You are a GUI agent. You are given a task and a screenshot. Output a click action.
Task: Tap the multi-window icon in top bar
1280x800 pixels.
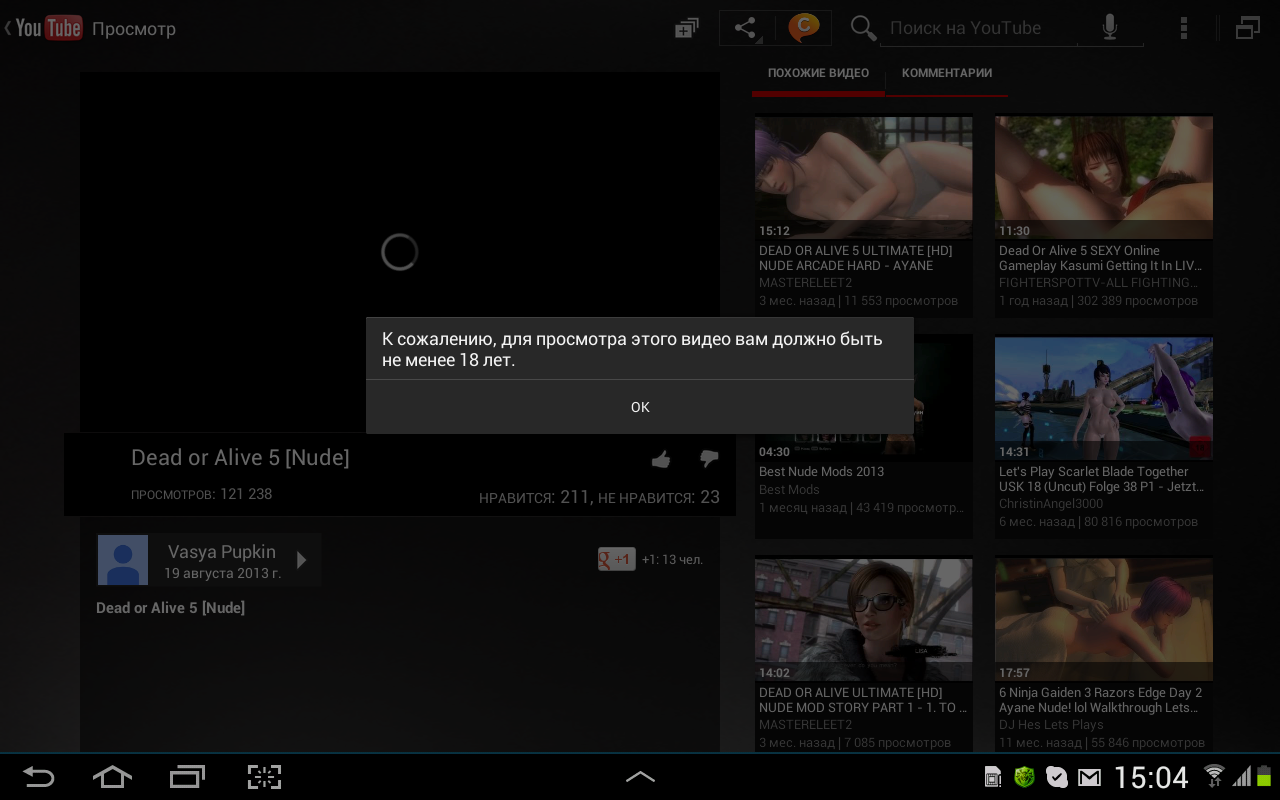(1247, 28)
